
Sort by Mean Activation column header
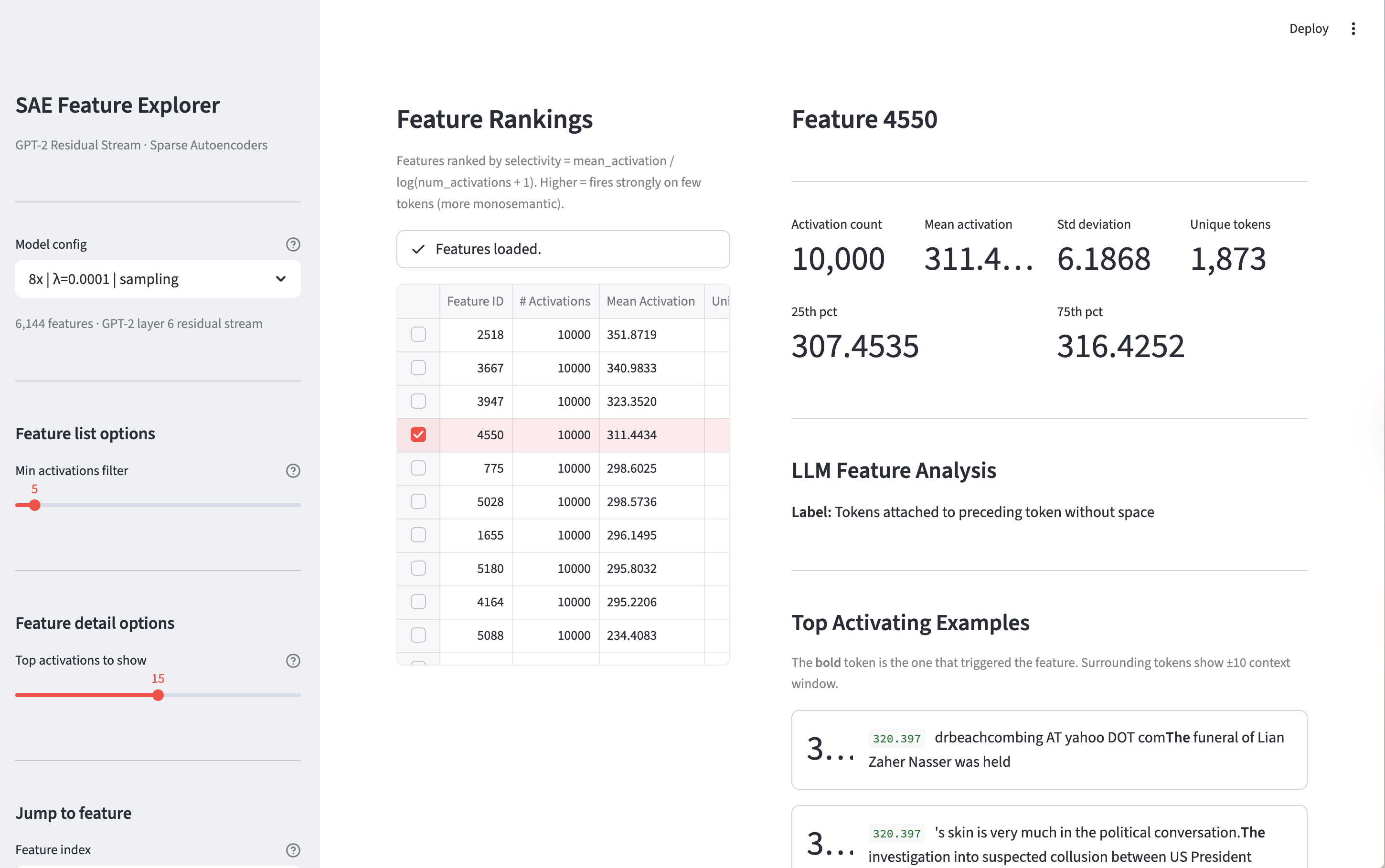(x=650, y=301)
